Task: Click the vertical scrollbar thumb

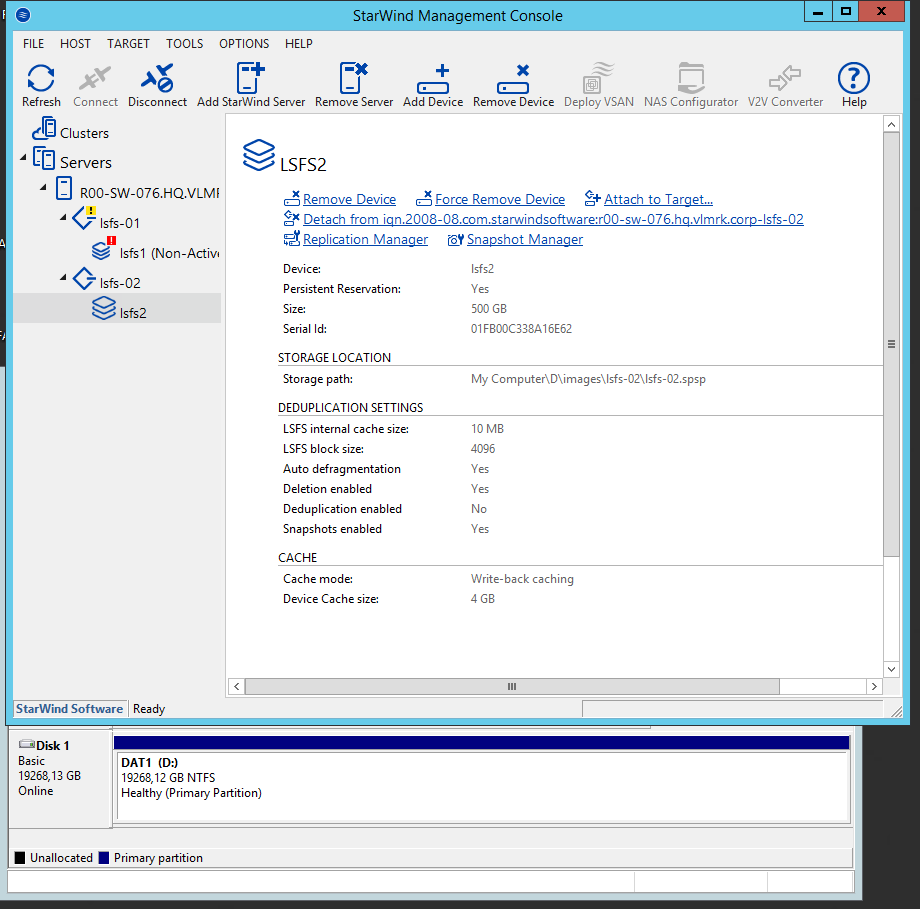Action: click(x=891, y=344)
